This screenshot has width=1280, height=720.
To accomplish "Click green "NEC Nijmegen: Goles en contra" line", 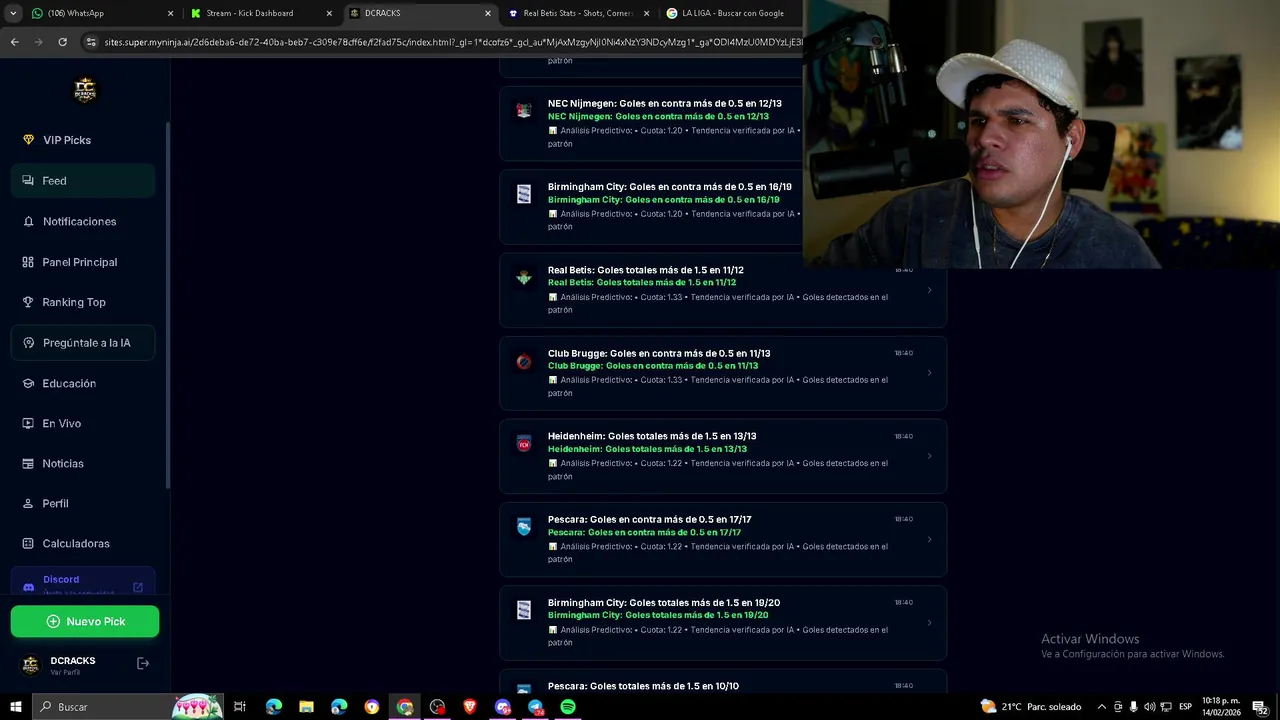I will click(x=658, y=117).
